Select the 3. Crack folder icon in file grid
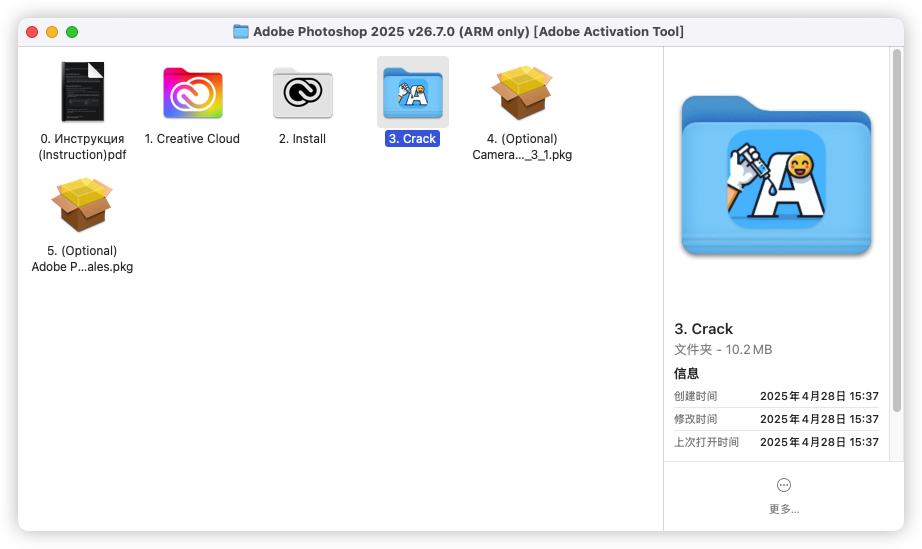The height and width of the screenshot is (549, 922). click(413, 93)
